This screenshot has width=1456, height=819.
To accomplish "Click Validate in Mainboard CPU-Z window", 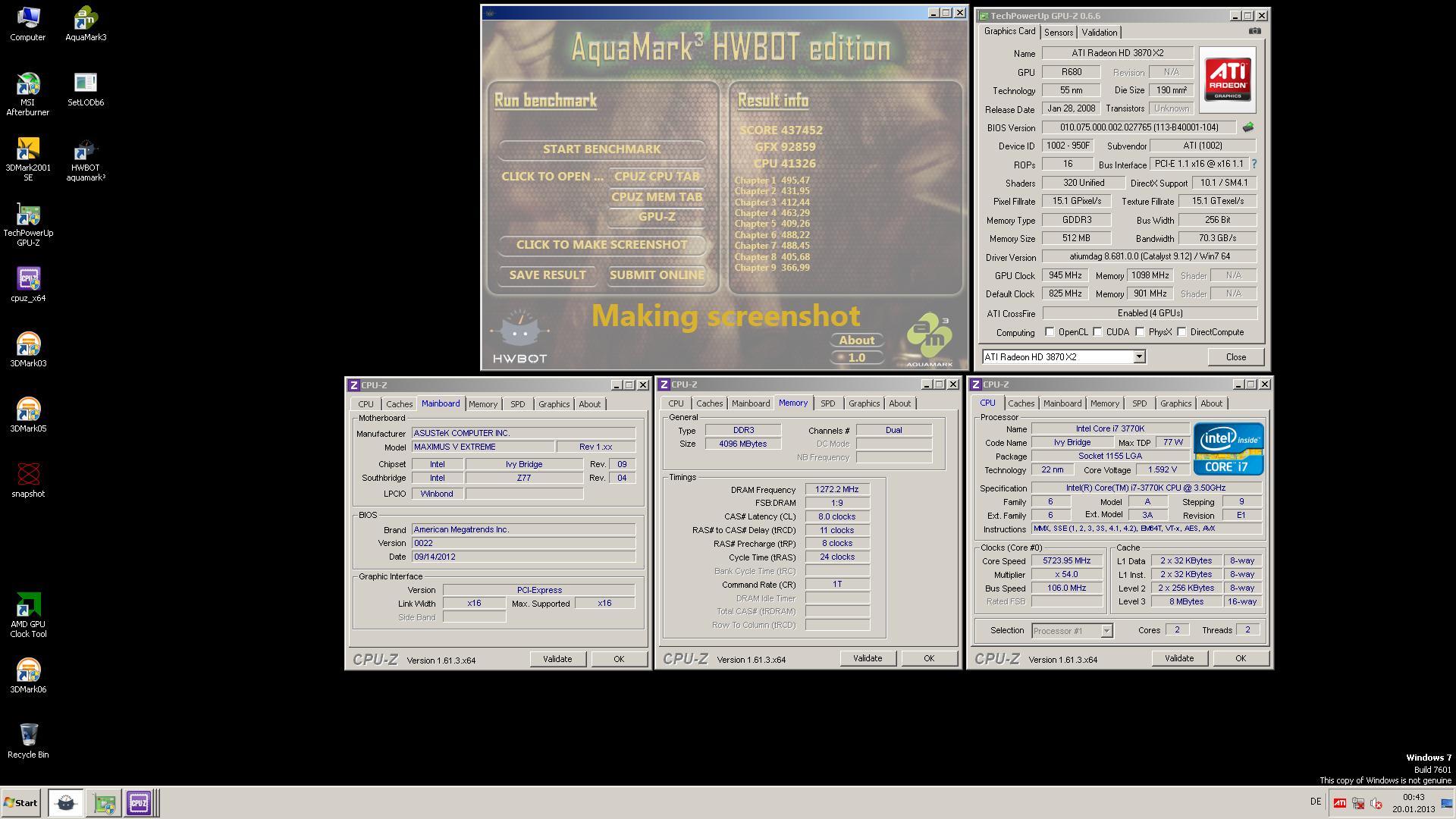I will click(557, 659).
